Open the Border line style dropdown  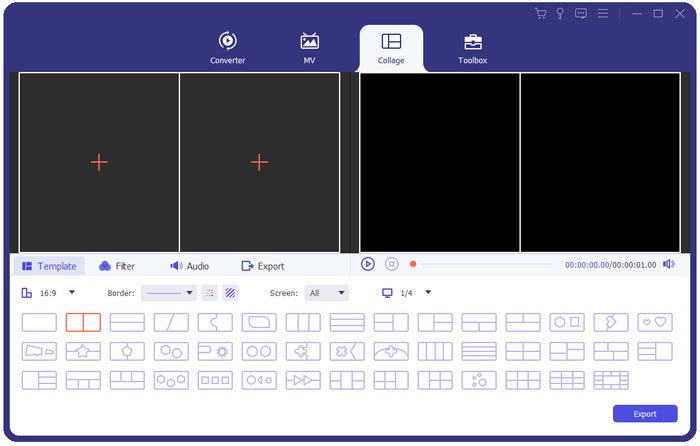pyautogui.click(x=169, y=293)
